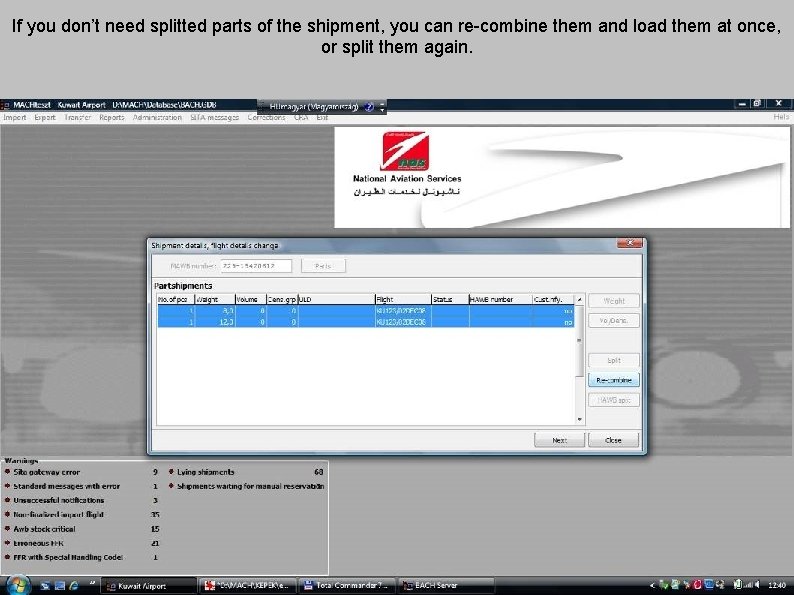Open the Export menu

pyautogui.click(x=45, y=117)
